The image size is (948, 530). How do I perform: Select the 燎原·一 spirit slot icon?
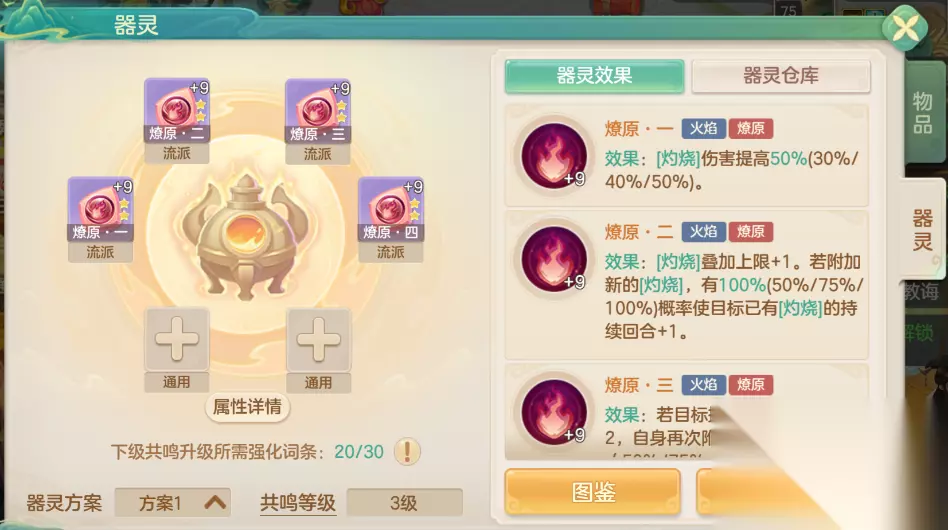pyautogui.click(x=100, y=209)
